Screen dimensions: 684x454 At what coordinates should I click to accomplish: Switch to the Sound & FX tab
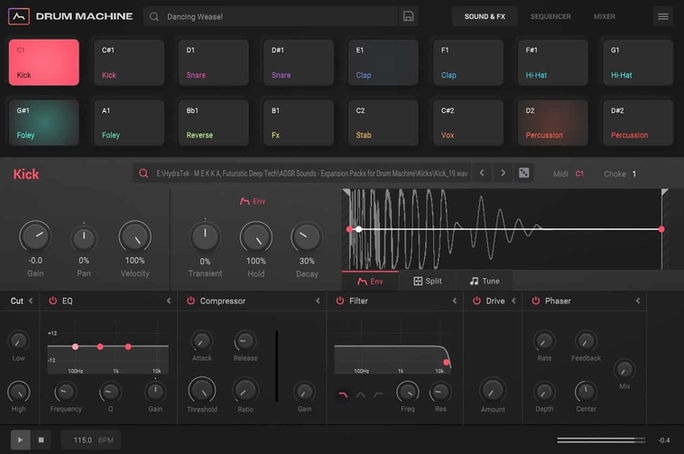coord(485,17)
